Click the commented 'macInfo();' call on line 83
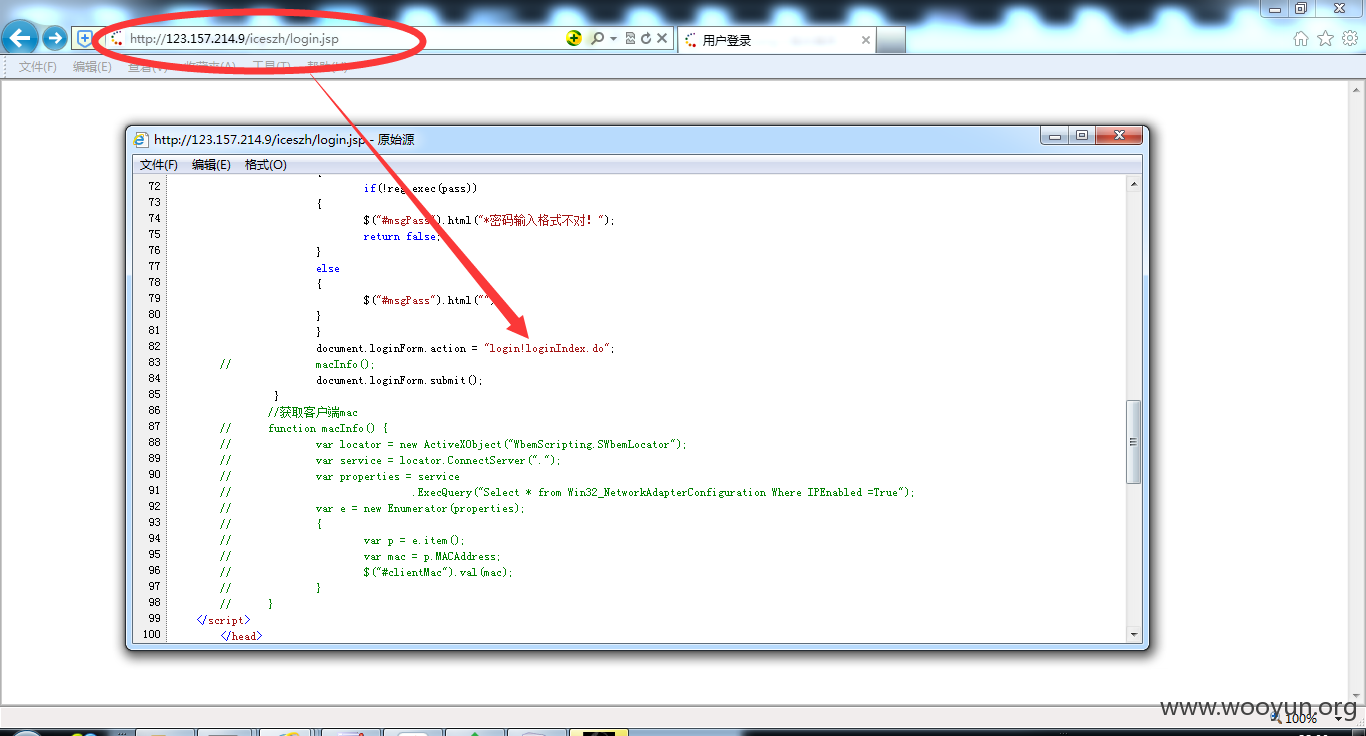The width and height of the screenshot is (1366, 736). pos(343,364)
